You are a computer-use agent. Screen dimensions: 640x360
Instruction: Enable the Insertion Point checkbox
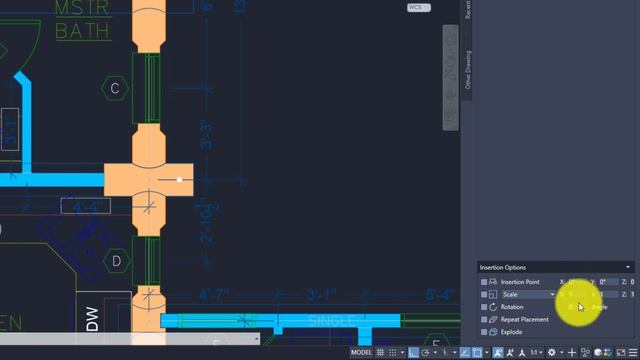click(x=484, y=282)
